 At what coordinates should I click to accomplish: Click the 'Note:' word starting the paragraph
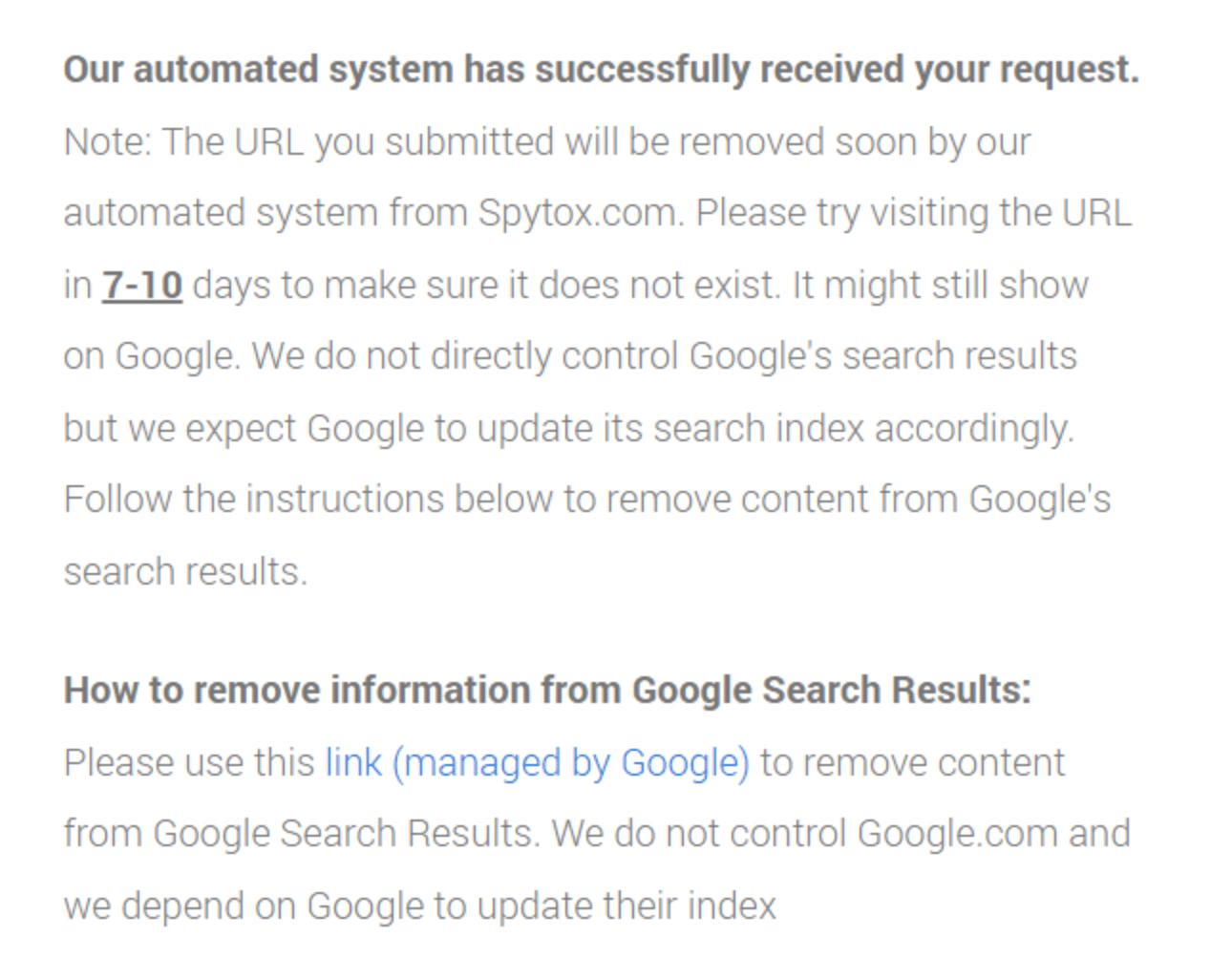click(x=107, y=142)
